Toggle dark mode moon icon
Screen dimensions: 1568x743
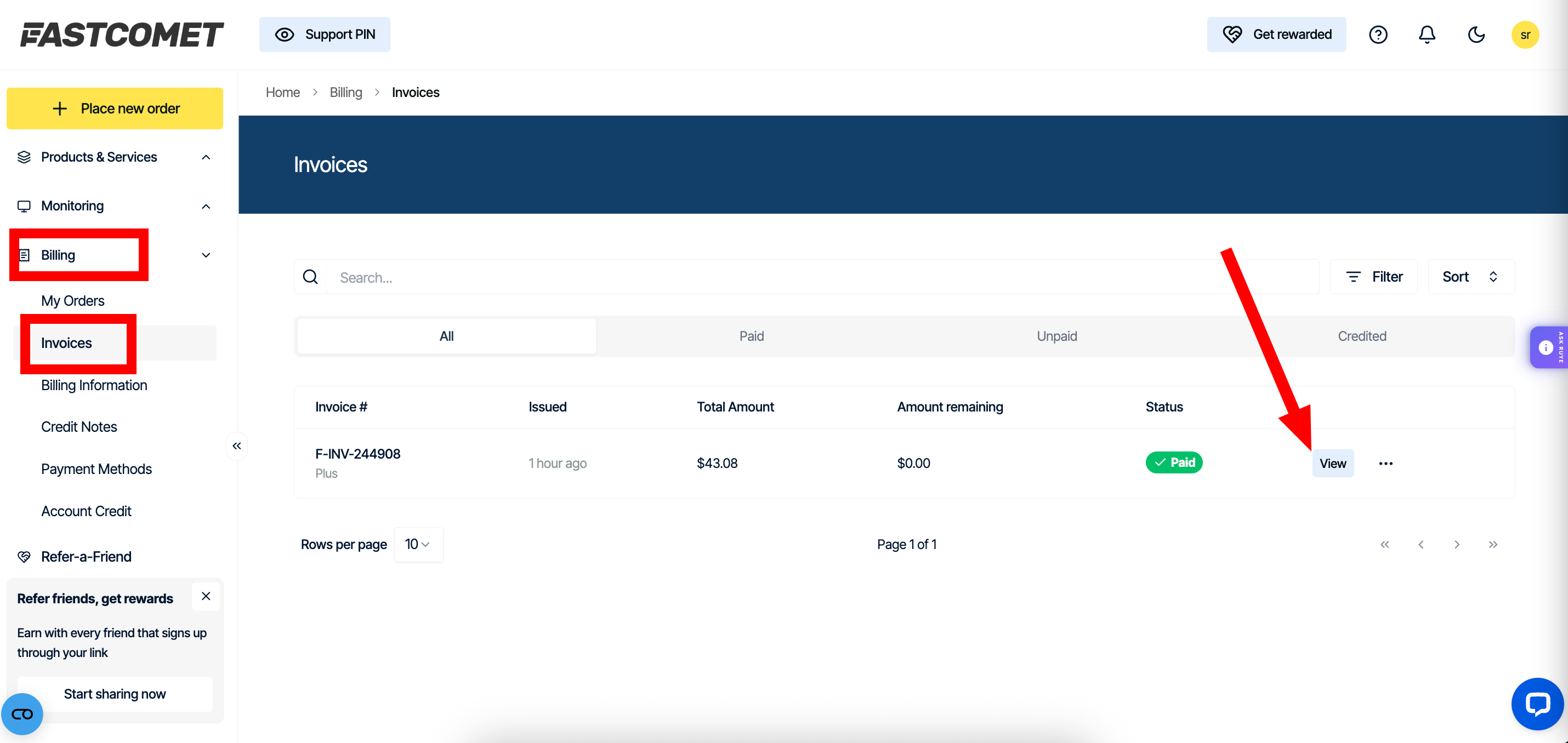tap(1476, 35)
